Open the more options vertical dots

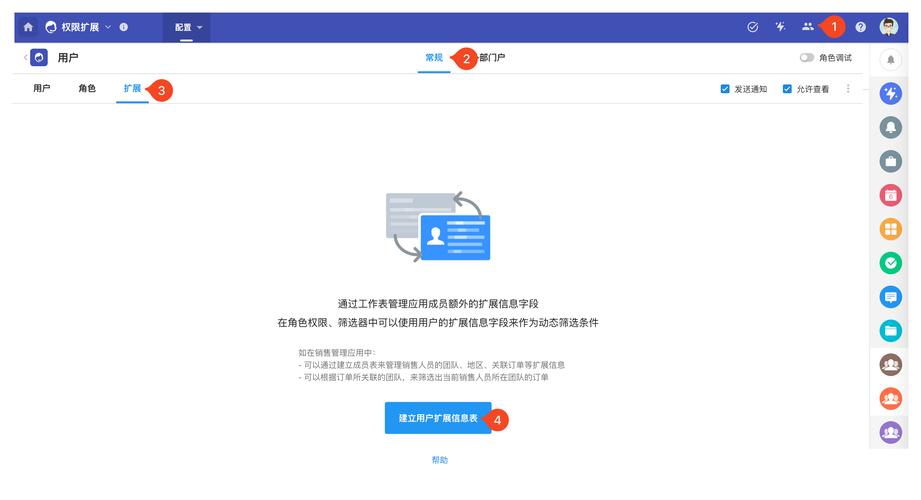point(848,89)
